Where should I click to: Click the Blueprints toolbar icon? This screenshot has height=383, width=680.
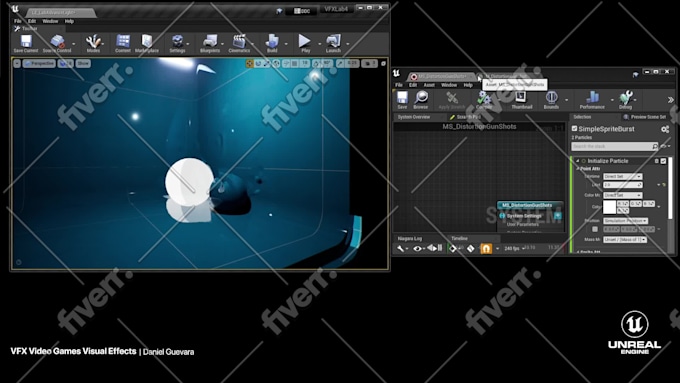[x=210, y=44]
